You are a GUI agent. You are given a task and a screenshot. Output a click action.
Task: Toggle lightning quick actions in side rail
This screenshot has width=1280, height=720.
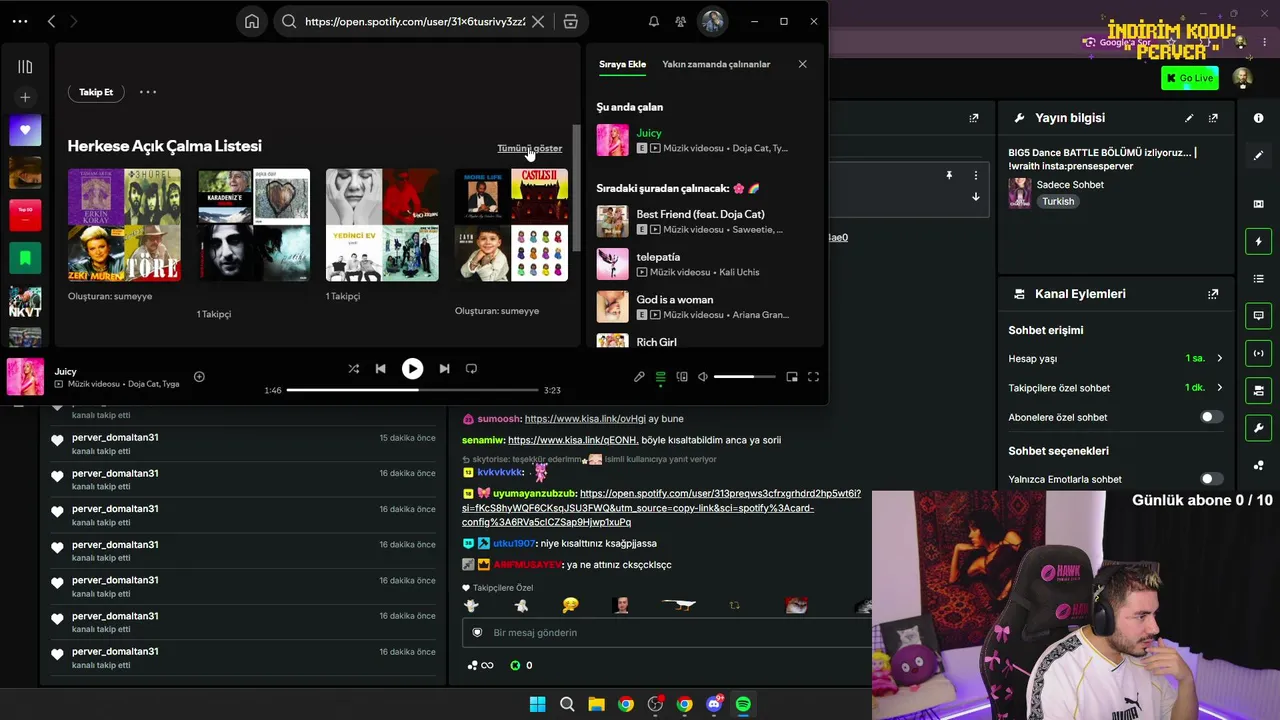tap(1258, 241)
